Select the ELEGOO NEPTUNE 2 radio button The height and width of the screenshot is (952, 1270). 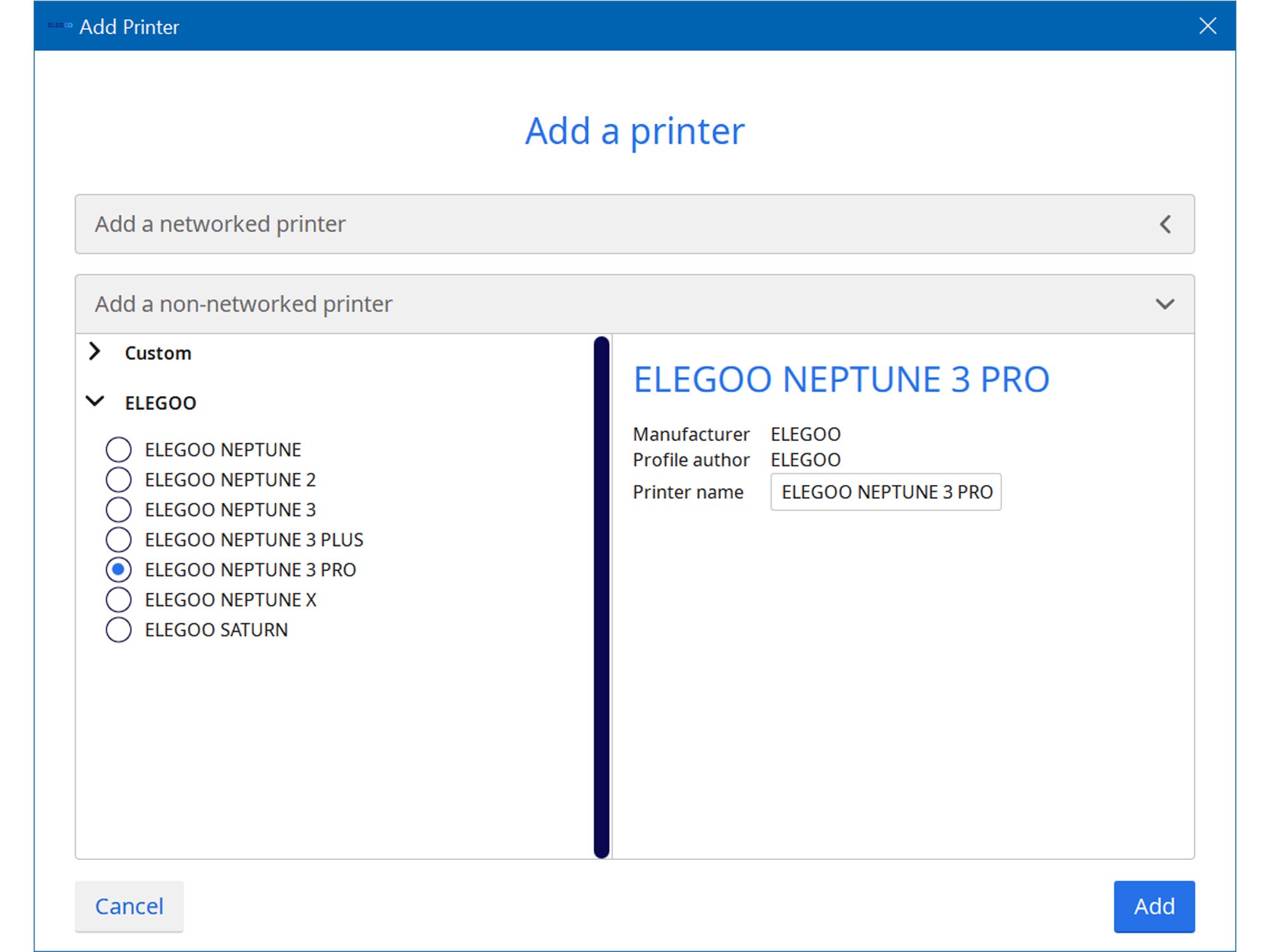click(119, 479)
